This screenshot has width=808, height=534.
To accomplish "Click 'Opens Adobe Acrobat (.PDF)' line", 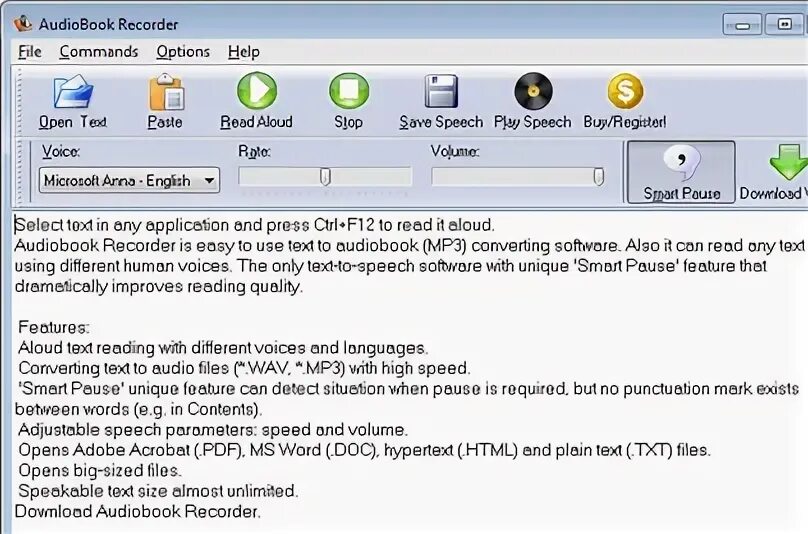I will tap(364, 450).
